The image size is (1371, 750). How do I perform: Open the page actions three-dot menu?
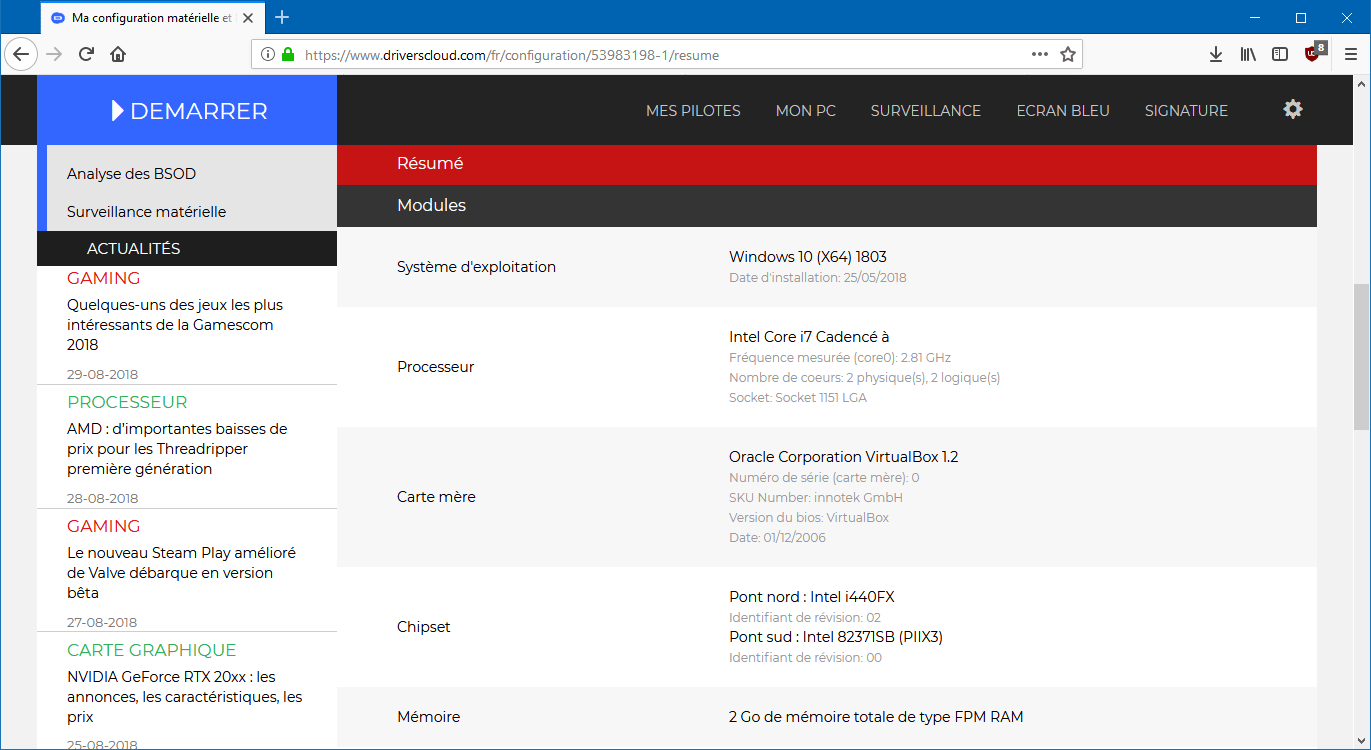[x=1040, y=54]
